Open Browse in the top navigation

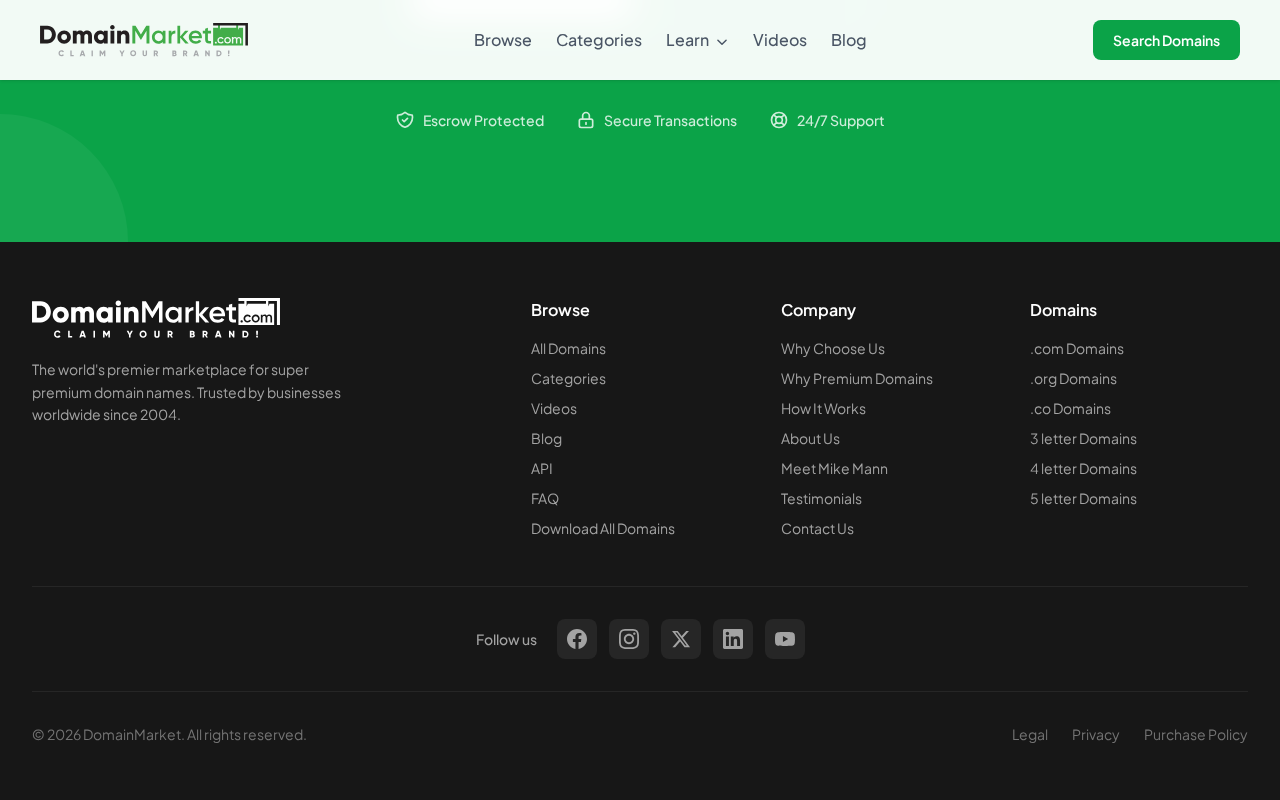[503, 40]
